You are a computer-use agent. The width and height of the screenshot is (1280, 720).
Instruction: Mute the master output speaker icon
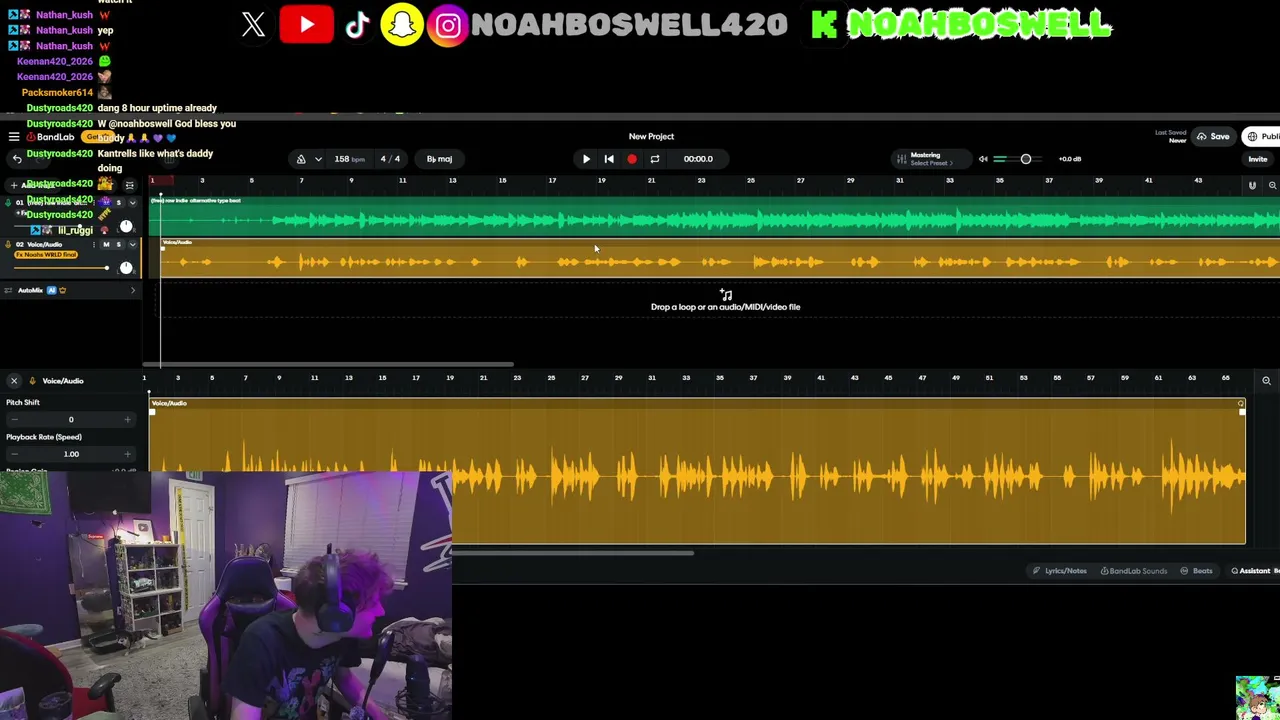point(983,159)
